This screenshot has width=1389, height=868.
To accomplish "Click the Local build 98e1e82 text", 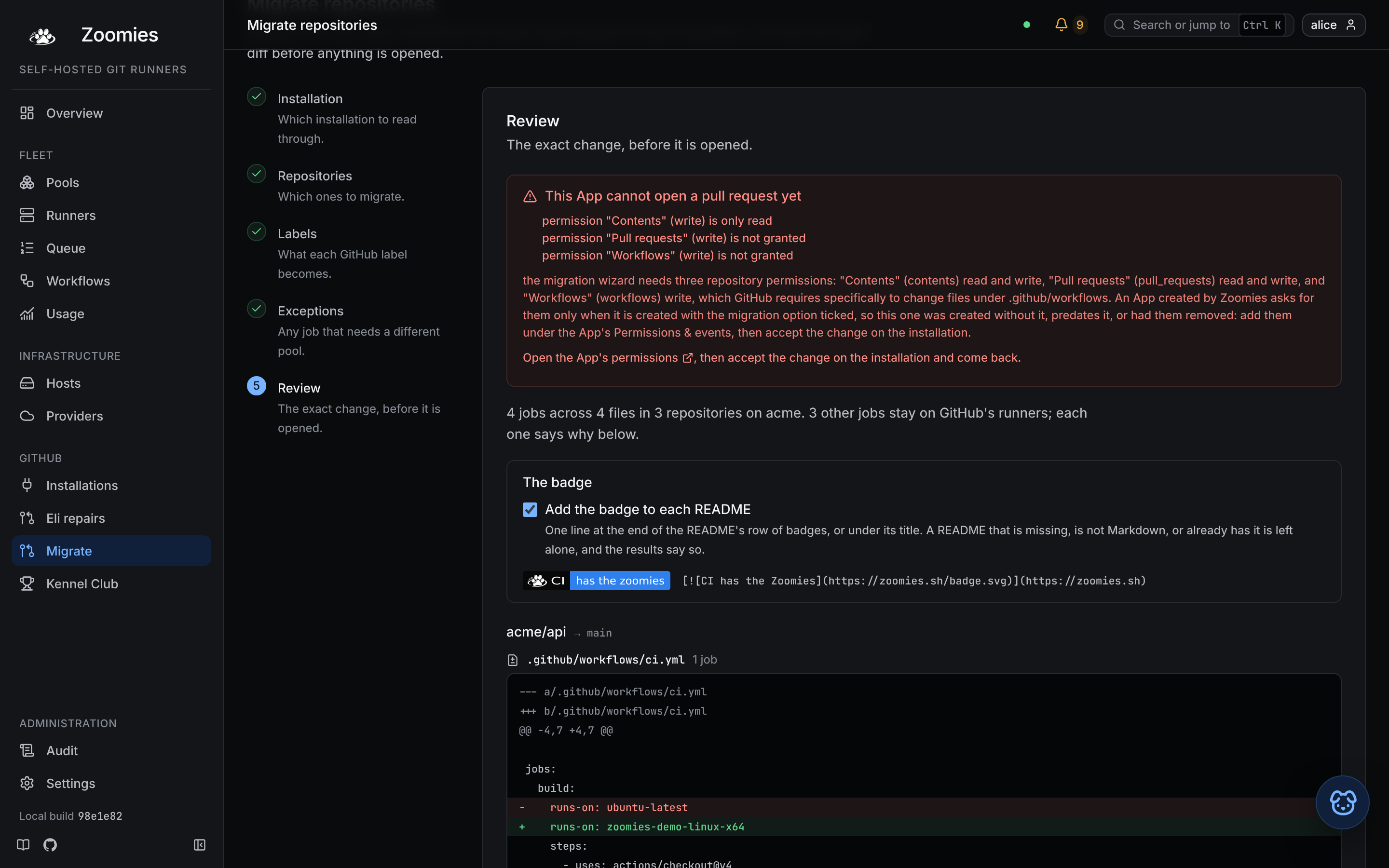I will (70, 816).
